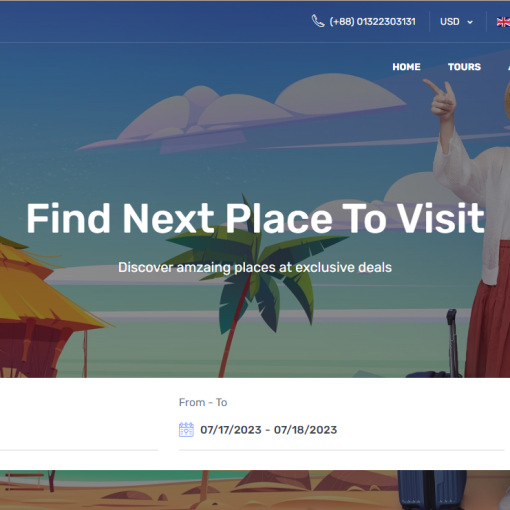Click the Find Next Place To Visit heading
Image resolution: width=510 pixels, height=510 pixels.
tap(255, 218)
